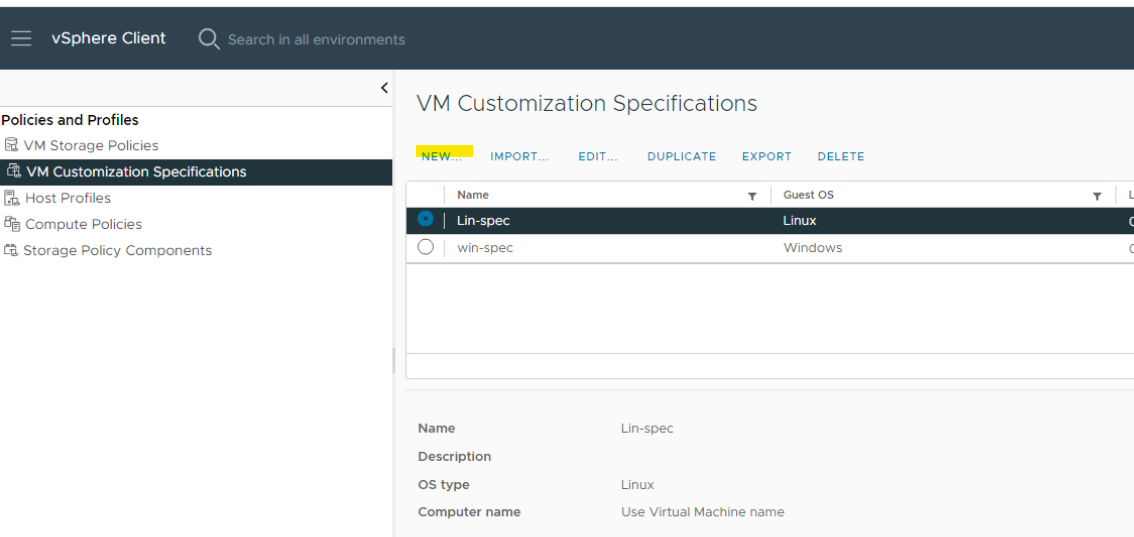This screenshot has height=537, width=1134.
Task: Click the OS type Linux value
Action: pos(637,484)
